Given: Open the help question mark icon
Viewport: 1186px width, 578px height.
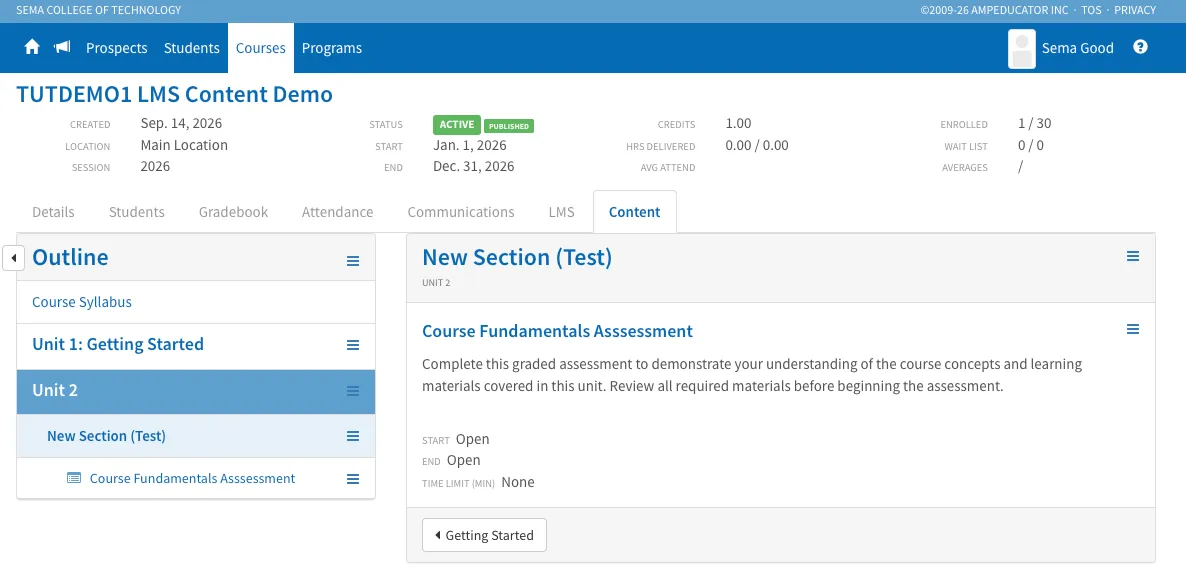Looking at the screenshot, I should (x=1141, y=47).
